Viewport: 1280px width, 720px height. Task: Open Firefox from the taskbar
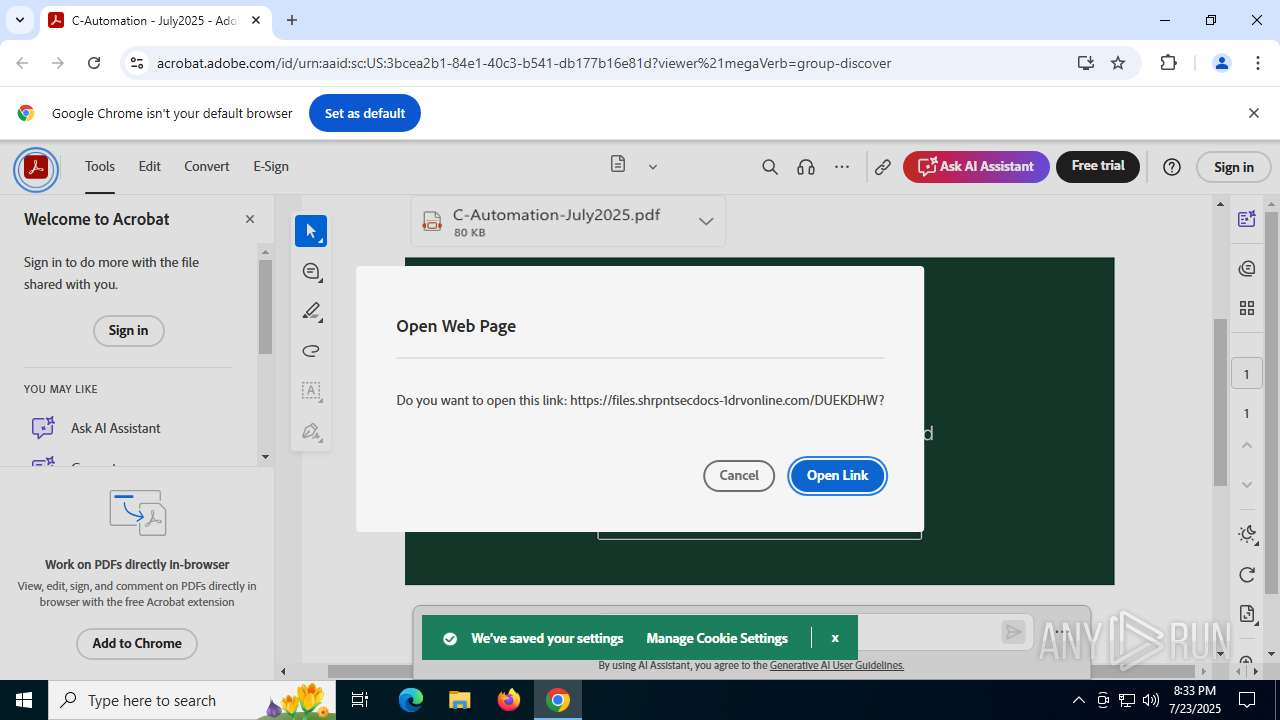click(509, 700)
